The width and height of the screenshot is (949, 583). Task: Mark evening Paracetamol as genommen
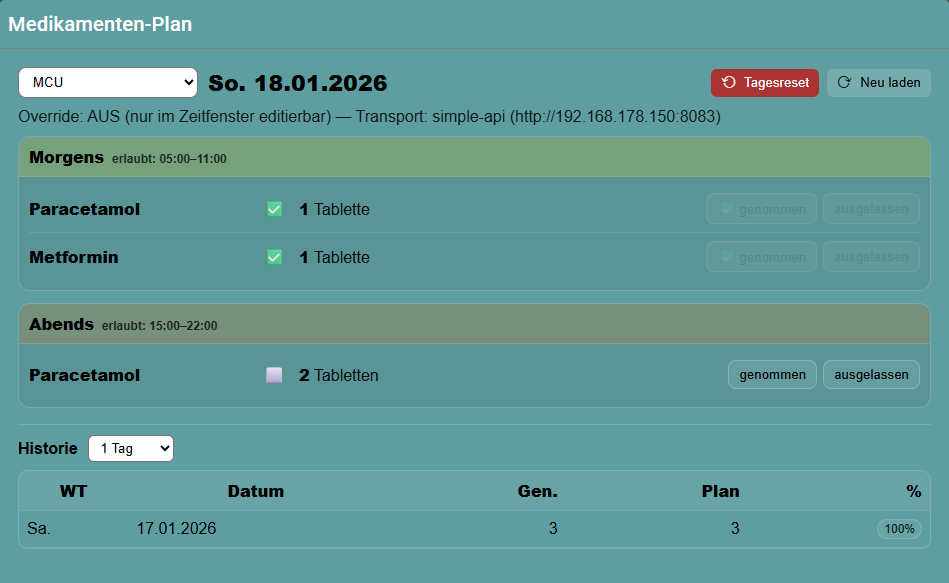pos(772,375)
